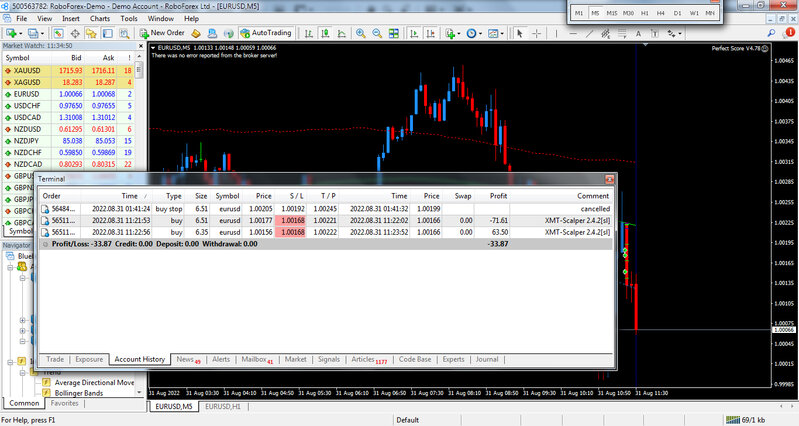Screen dimensions: 799x426
Task: Select USDCHF row in Market Watch
Action: click(x=68, y=105)
